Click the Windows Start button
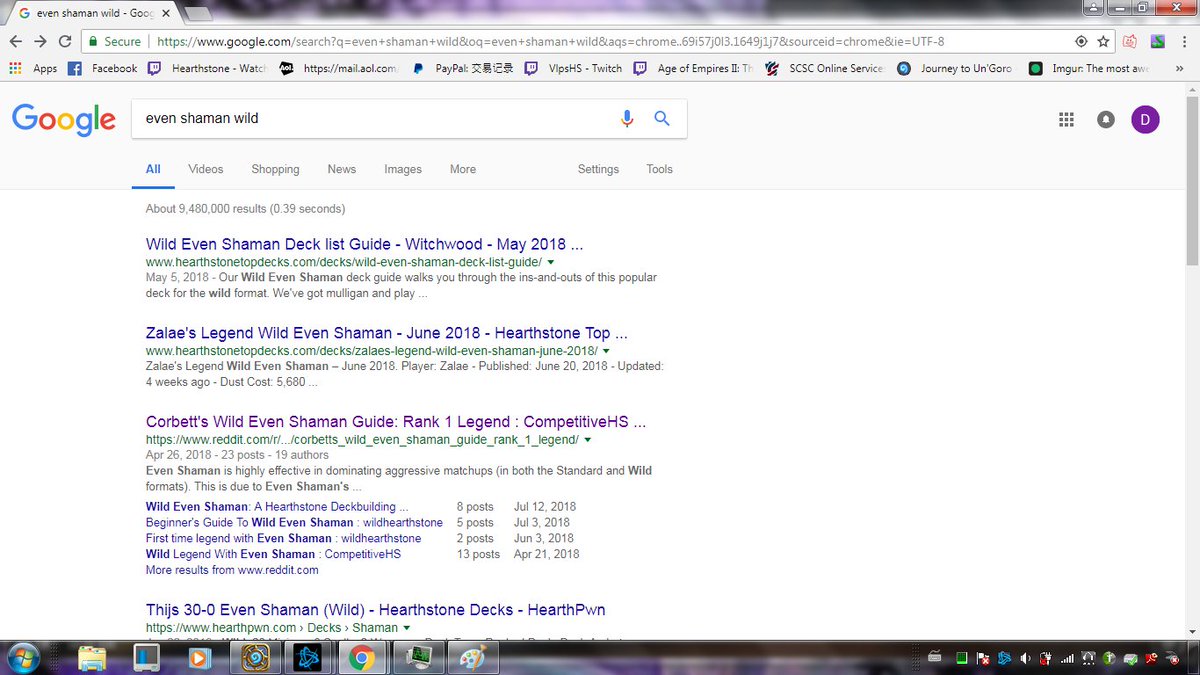 point(22,657)
